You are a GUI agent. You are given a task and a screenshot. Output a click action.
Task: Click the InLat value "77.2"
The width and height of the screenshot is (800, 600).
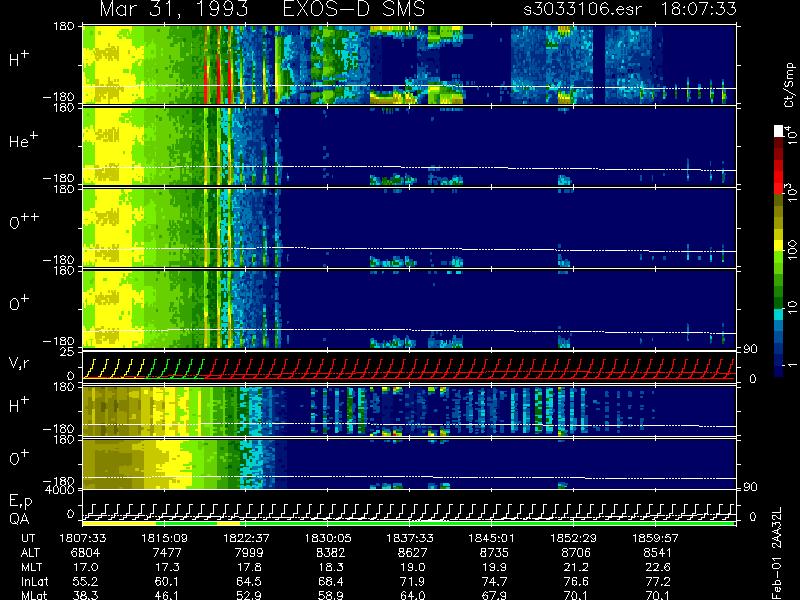pyautogui.click(x=658, y=582)
